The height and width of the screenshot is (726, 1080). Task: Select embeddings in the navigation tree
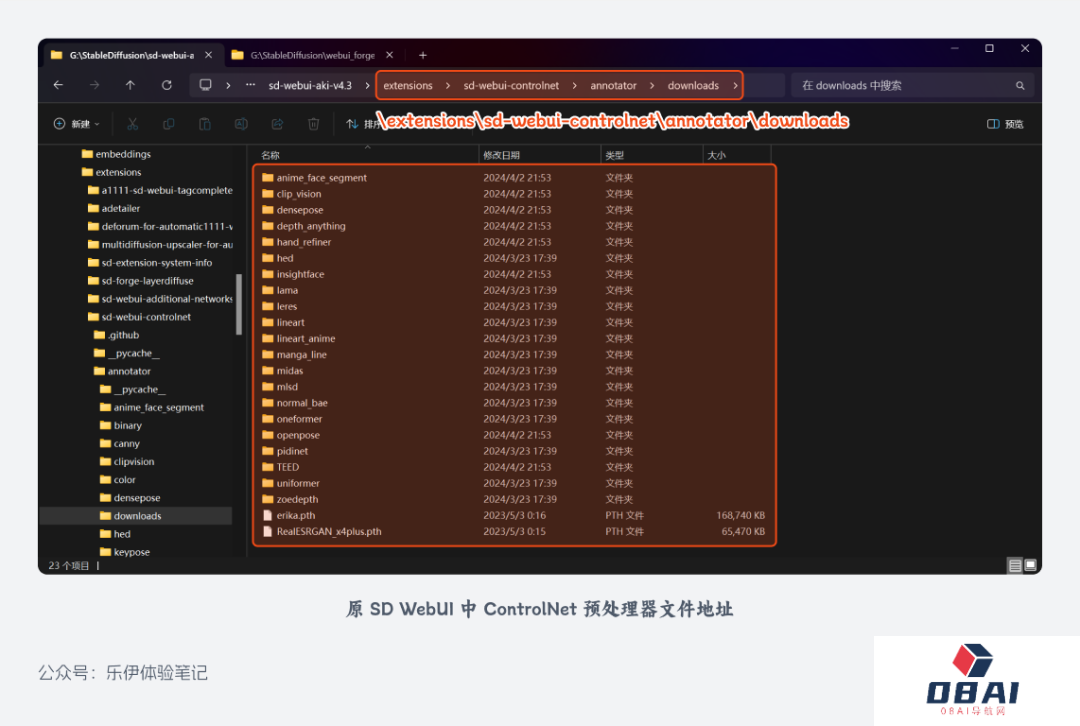[116, 154]
